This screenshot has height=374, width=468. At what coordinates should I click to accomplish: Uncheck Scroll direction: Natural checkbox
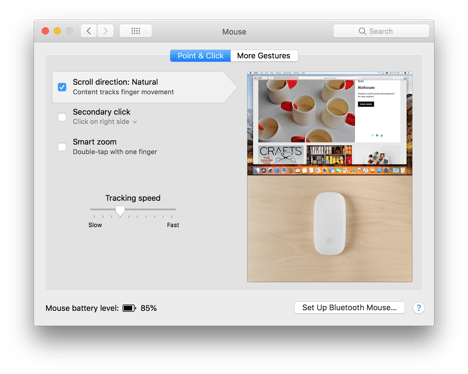(62, 87)
